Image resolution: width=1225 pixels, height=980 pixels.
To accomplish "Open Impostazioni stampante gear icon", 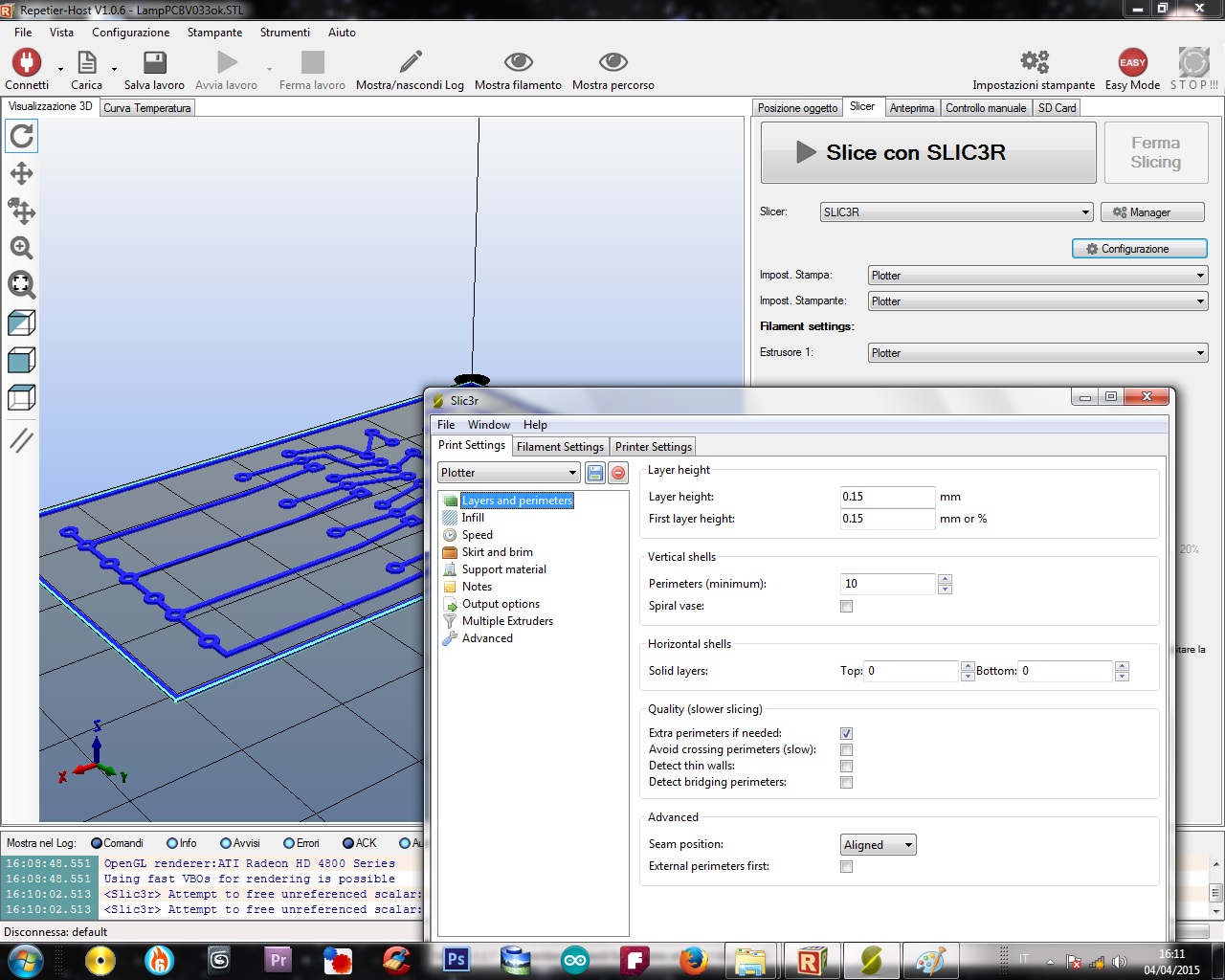I will (1034, 62).
